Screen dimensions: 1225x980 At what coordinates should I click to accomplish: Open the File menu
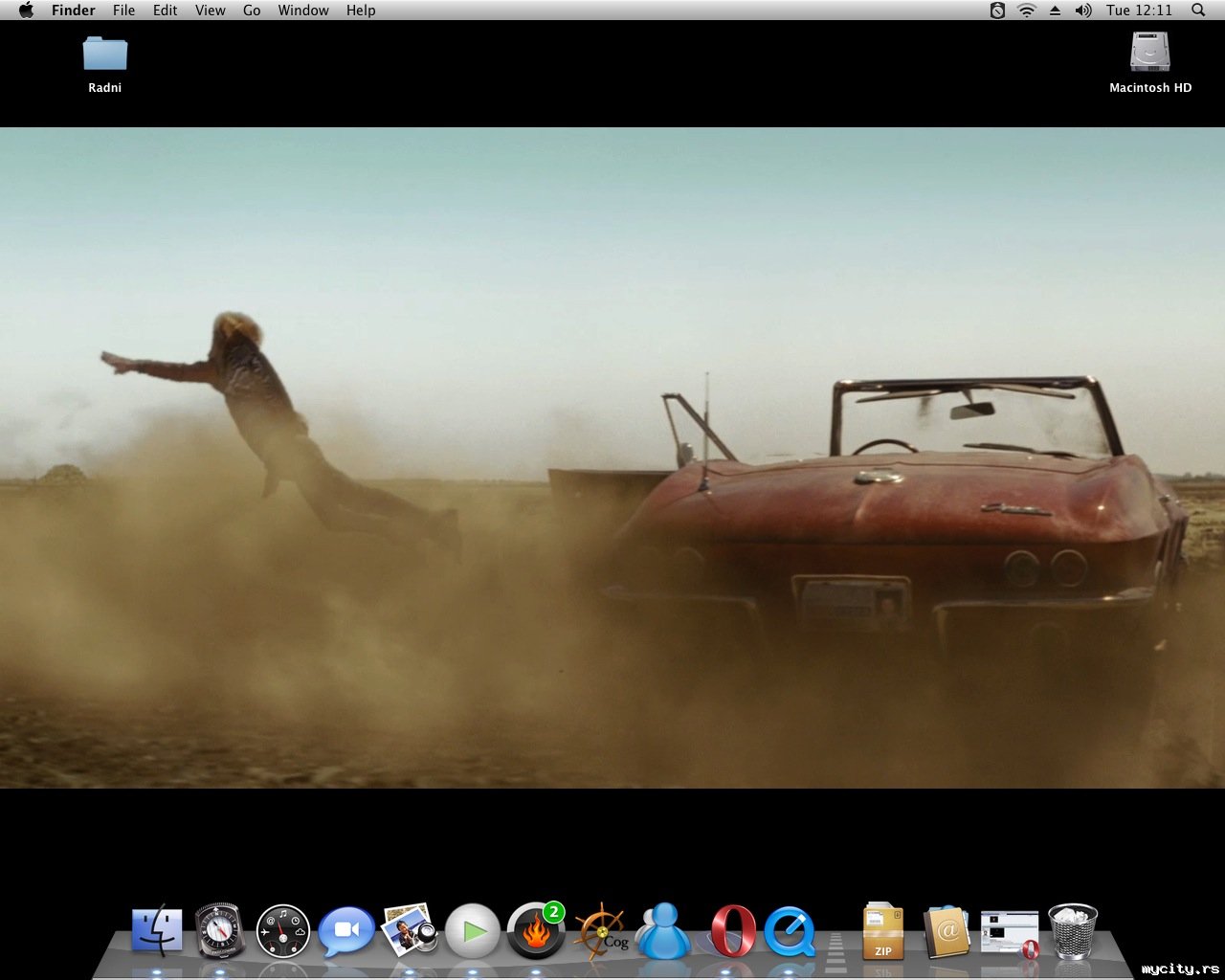(x=123, y=11)
